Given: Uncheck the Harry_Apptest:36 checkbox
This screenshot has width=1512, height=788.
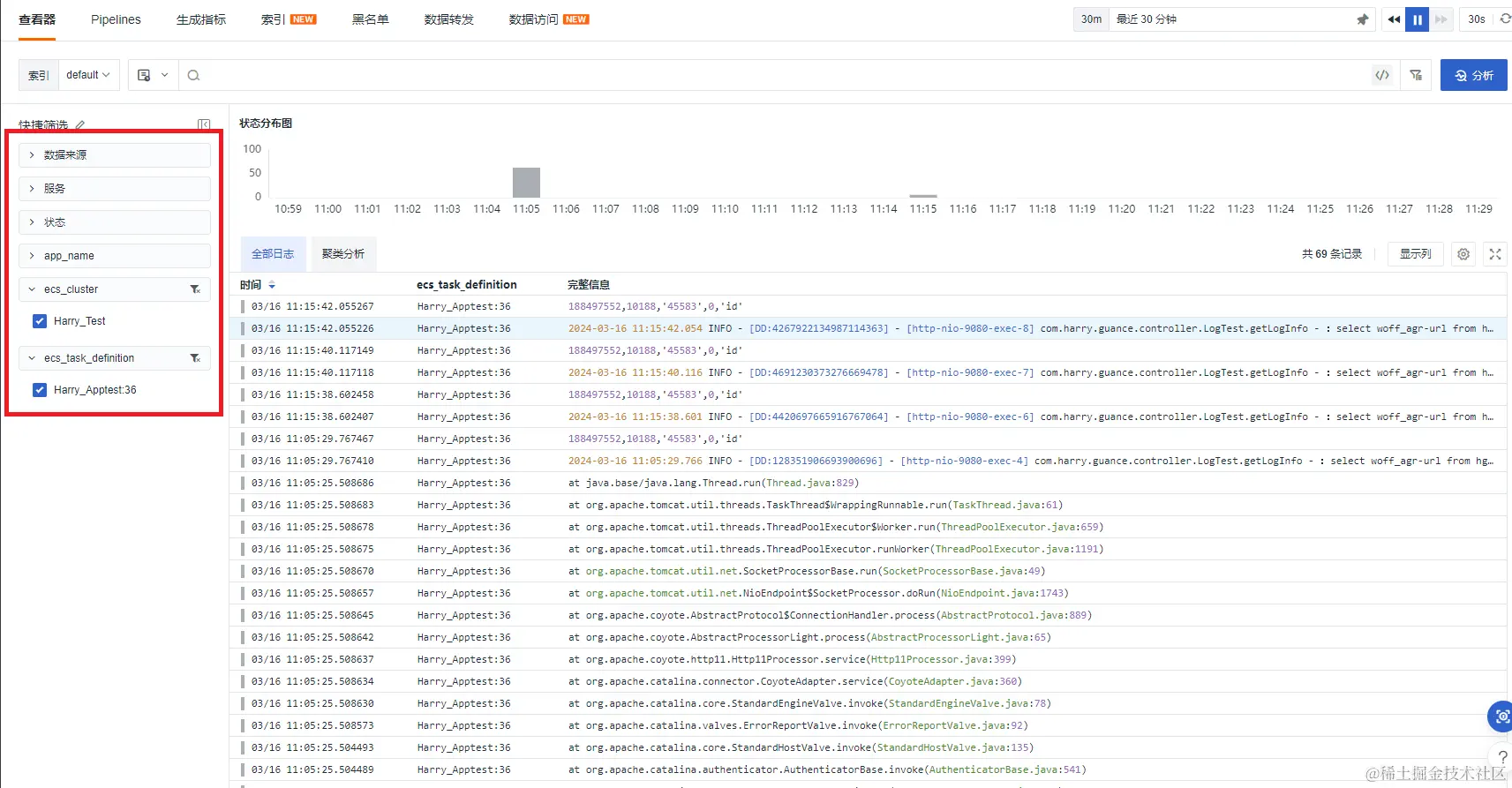Looking at the screenshot, I should [40, 390].
